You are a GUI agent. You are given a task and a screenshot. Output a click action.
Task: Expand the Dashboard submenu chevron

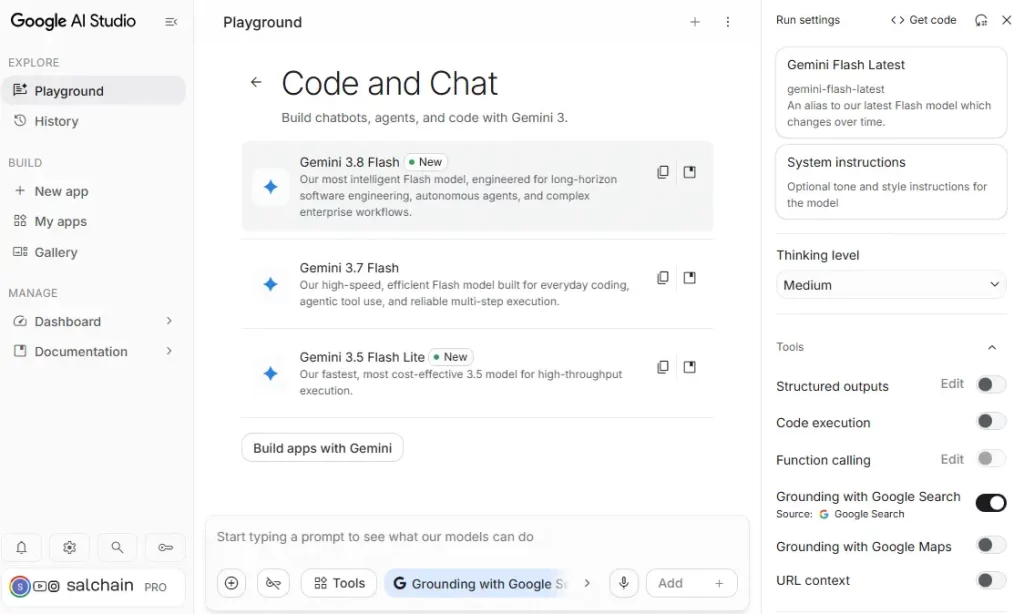(x=169, y=321)
